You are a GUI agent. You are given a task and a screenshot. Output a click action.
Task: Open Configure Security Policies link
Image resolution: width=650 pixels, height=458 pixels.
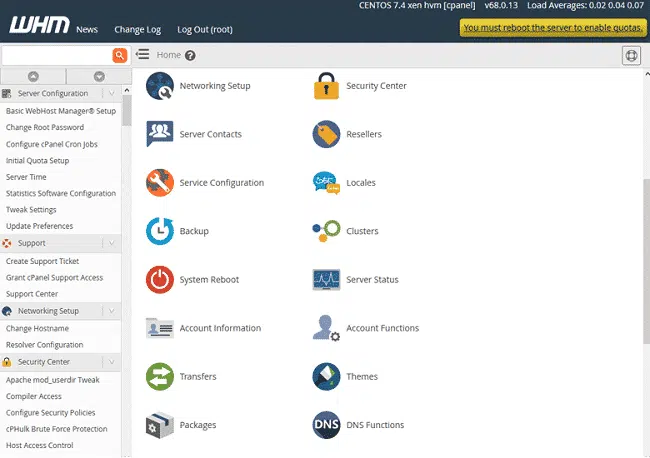click(51, 412)
